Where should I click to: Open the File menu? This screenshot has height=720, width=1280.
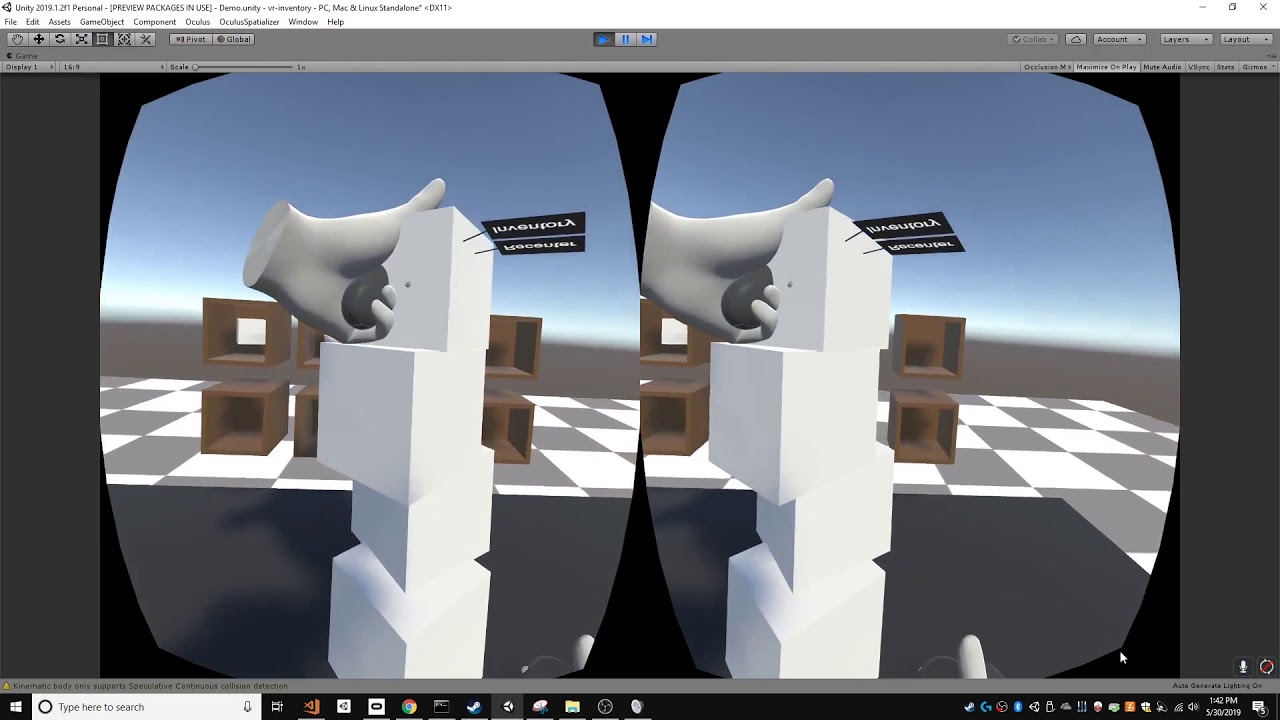click(10, 22)
